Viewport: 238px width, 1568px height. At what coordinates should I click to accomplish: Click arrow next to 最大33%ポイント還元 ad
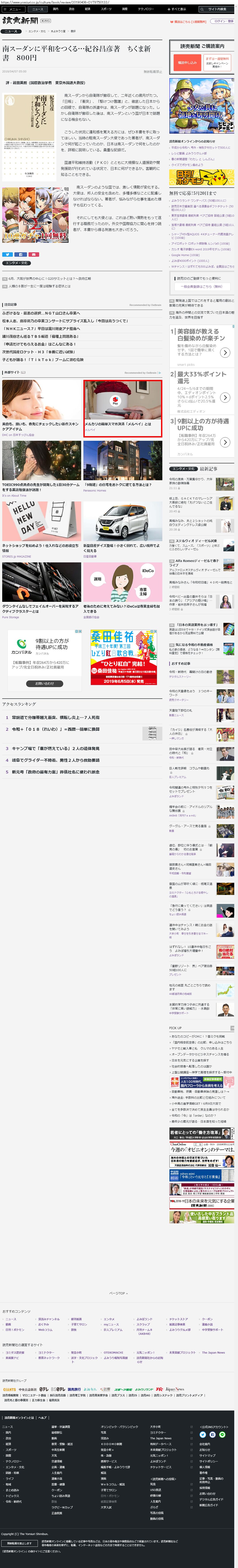[x=225, y=397]
